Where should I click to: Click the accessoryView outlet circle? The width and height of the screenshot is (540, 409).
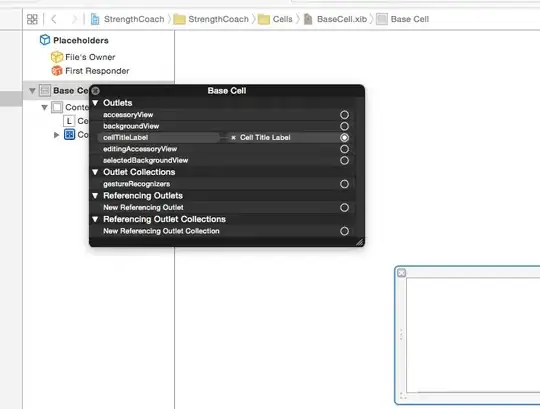[x=344, y=115]
